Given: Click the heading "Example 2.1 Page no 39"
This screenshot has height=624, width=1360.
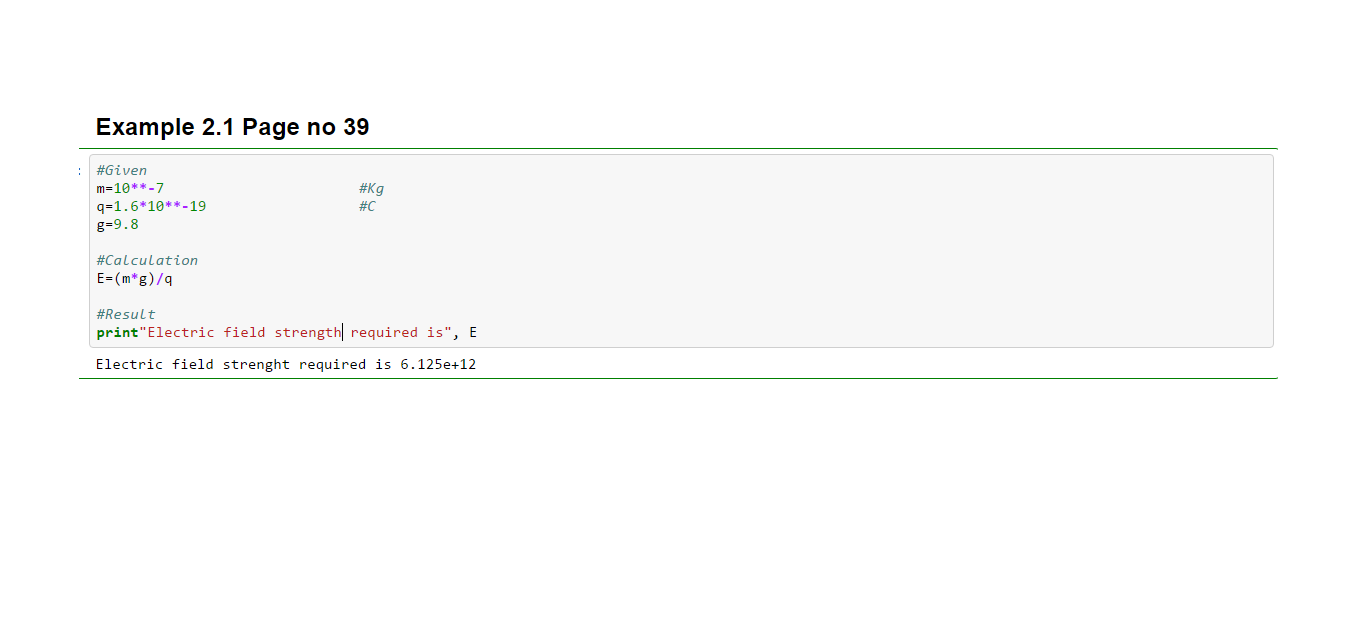Looking at the screenshot, I should [232, 127].
